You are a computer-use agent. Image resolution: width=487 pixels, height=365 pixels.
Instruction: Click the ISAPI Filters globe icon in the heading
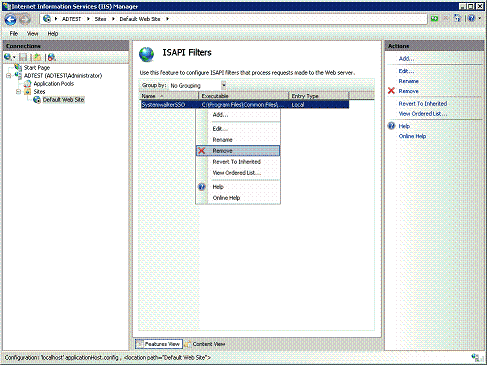coord(147,54)
